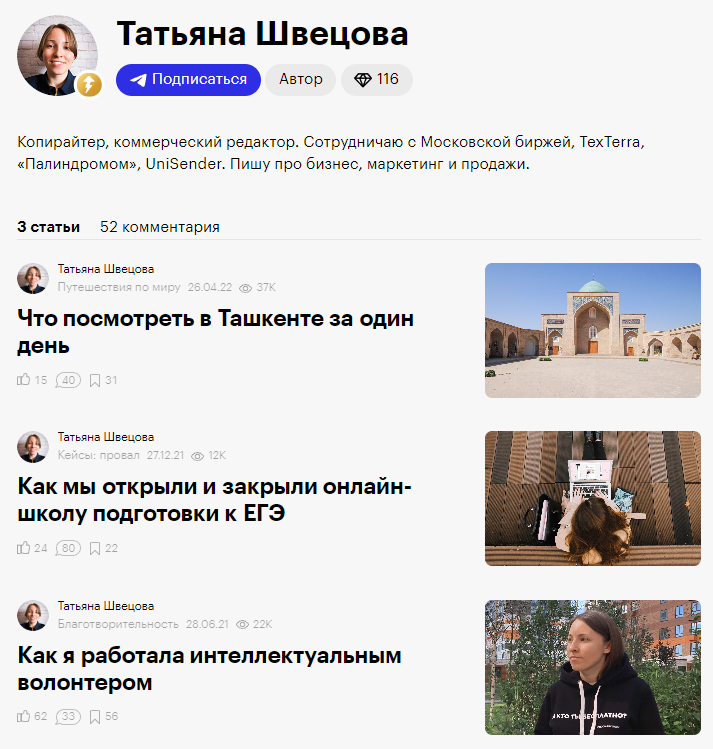Bookmark the intellectual volunteer article

point(95,717)
